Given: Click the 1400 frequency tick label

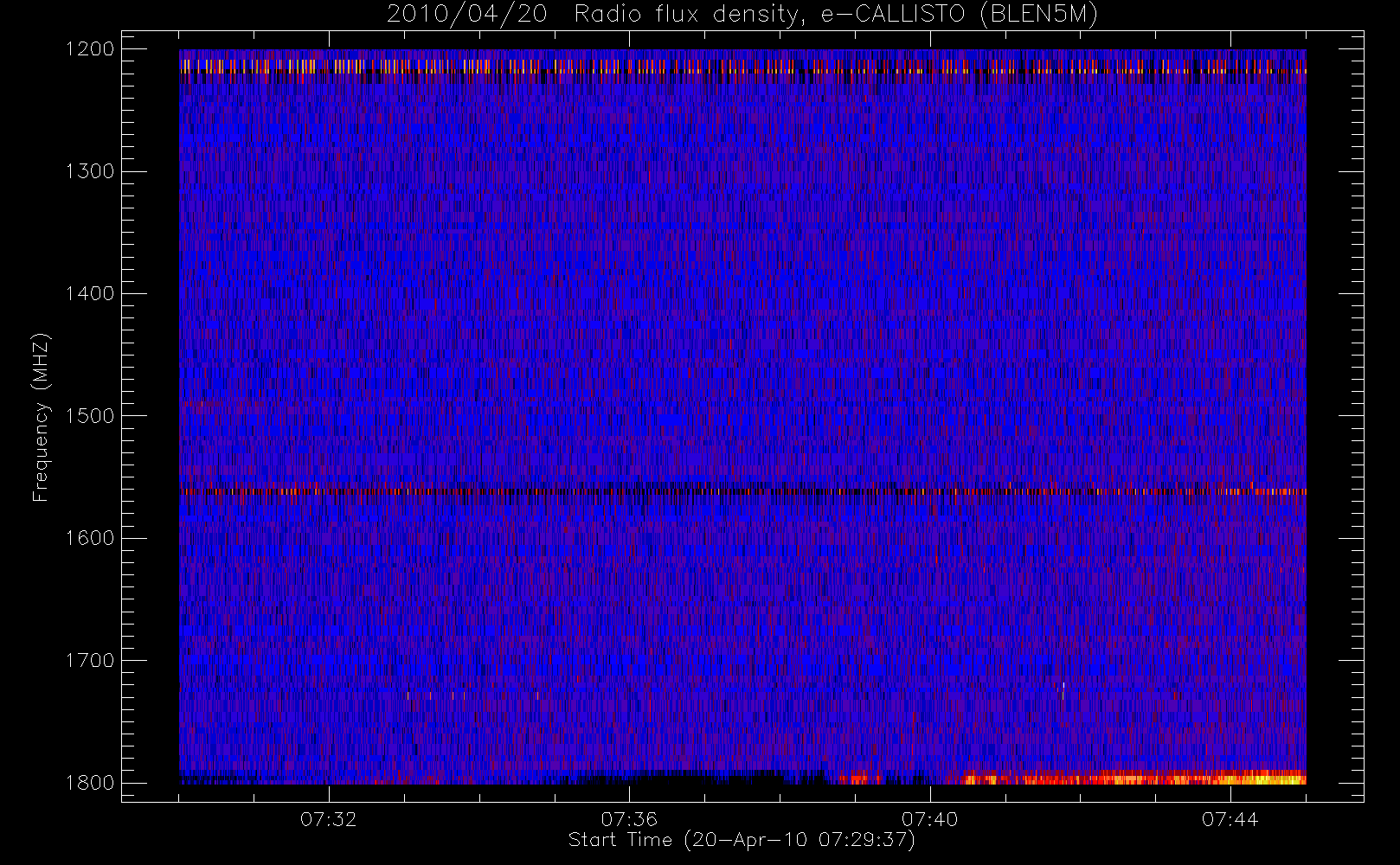Looking at the screenshot, I should 90,293.
